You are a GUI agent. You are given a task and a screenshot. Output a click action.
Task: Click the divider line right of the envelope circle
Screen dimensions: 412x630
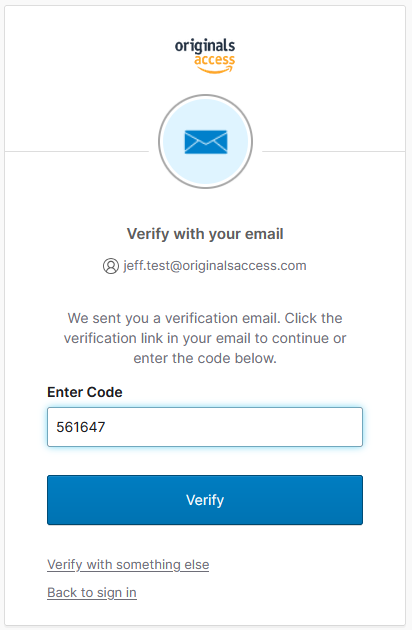[334, 152]
